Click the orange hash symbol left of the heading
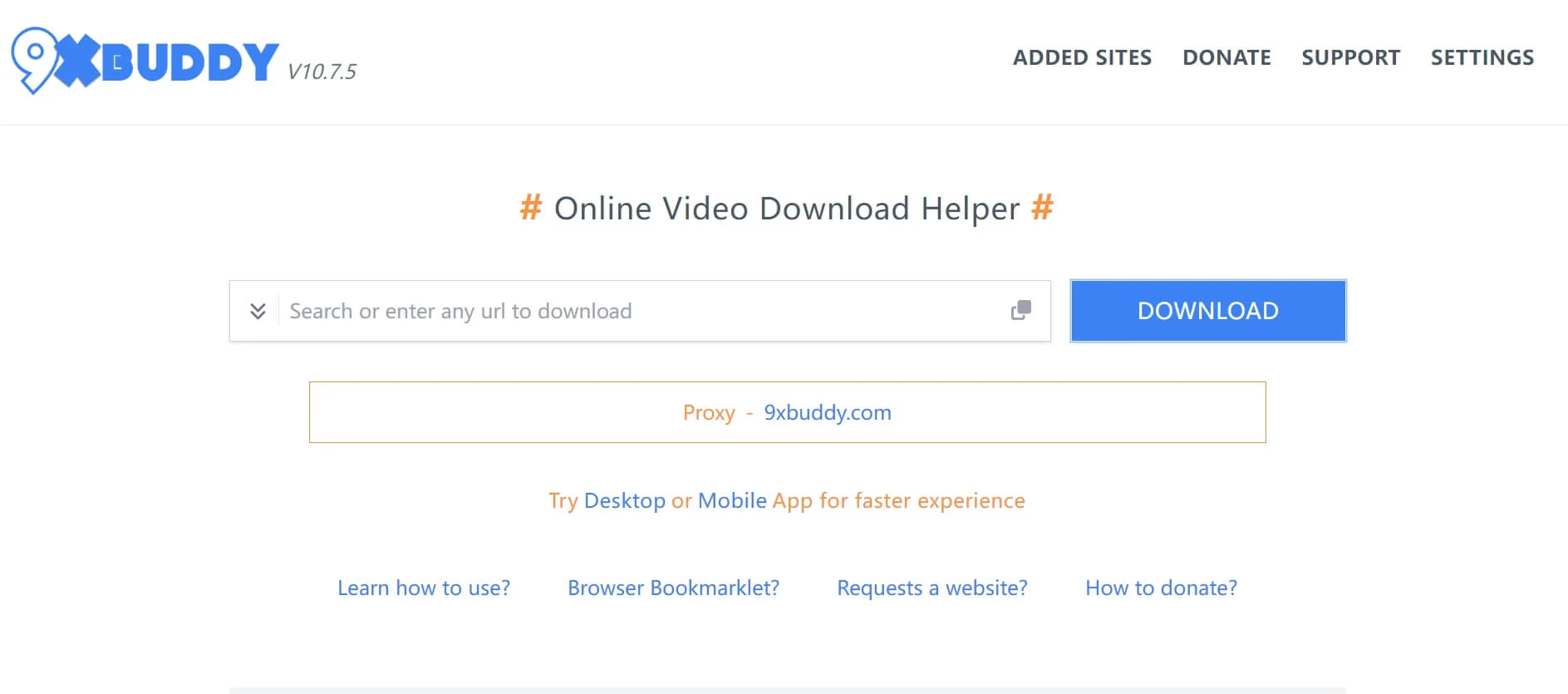 click(531, 207)
